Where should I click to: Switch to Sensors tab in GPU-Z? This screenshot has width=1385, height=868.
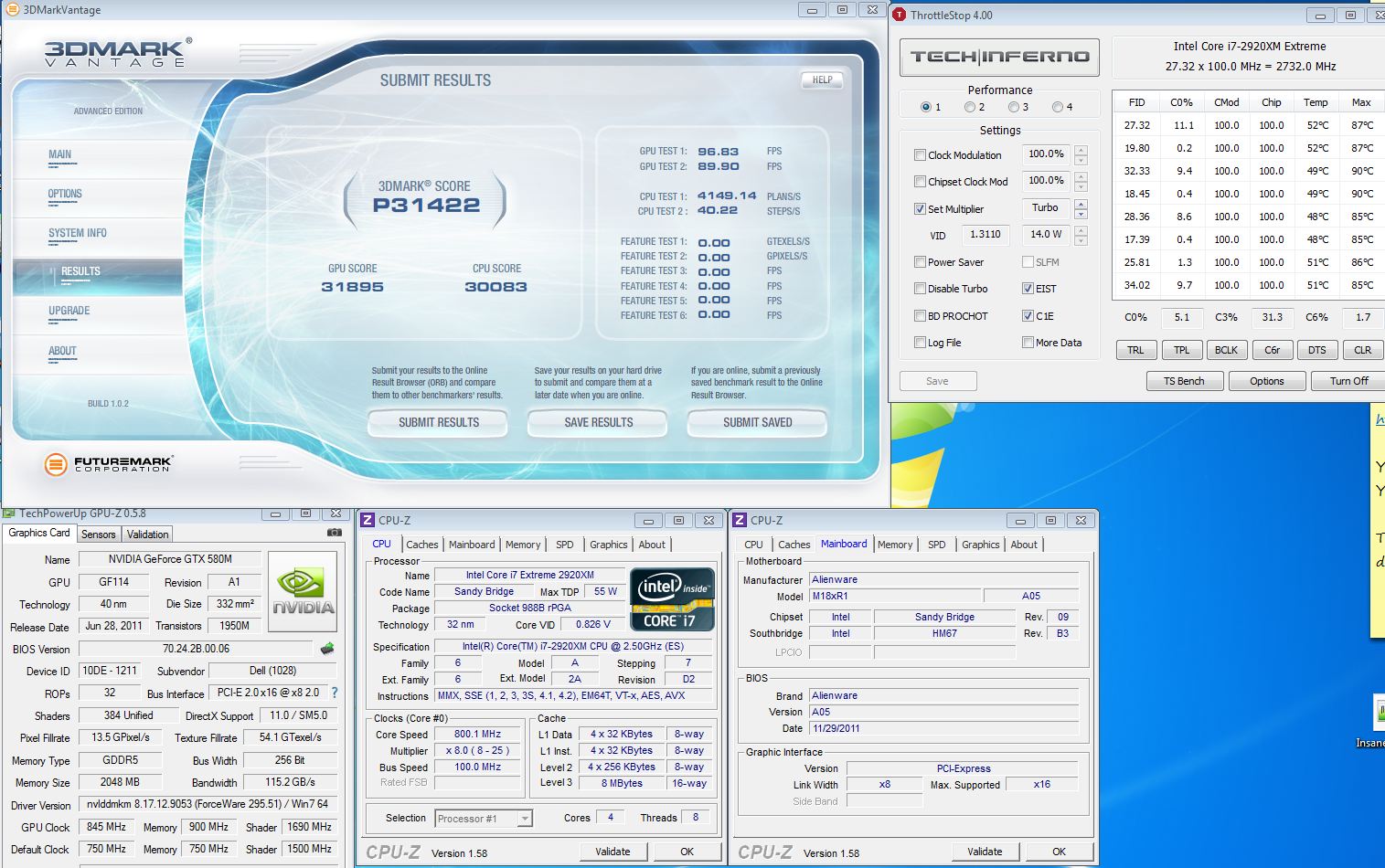point(99,535)
